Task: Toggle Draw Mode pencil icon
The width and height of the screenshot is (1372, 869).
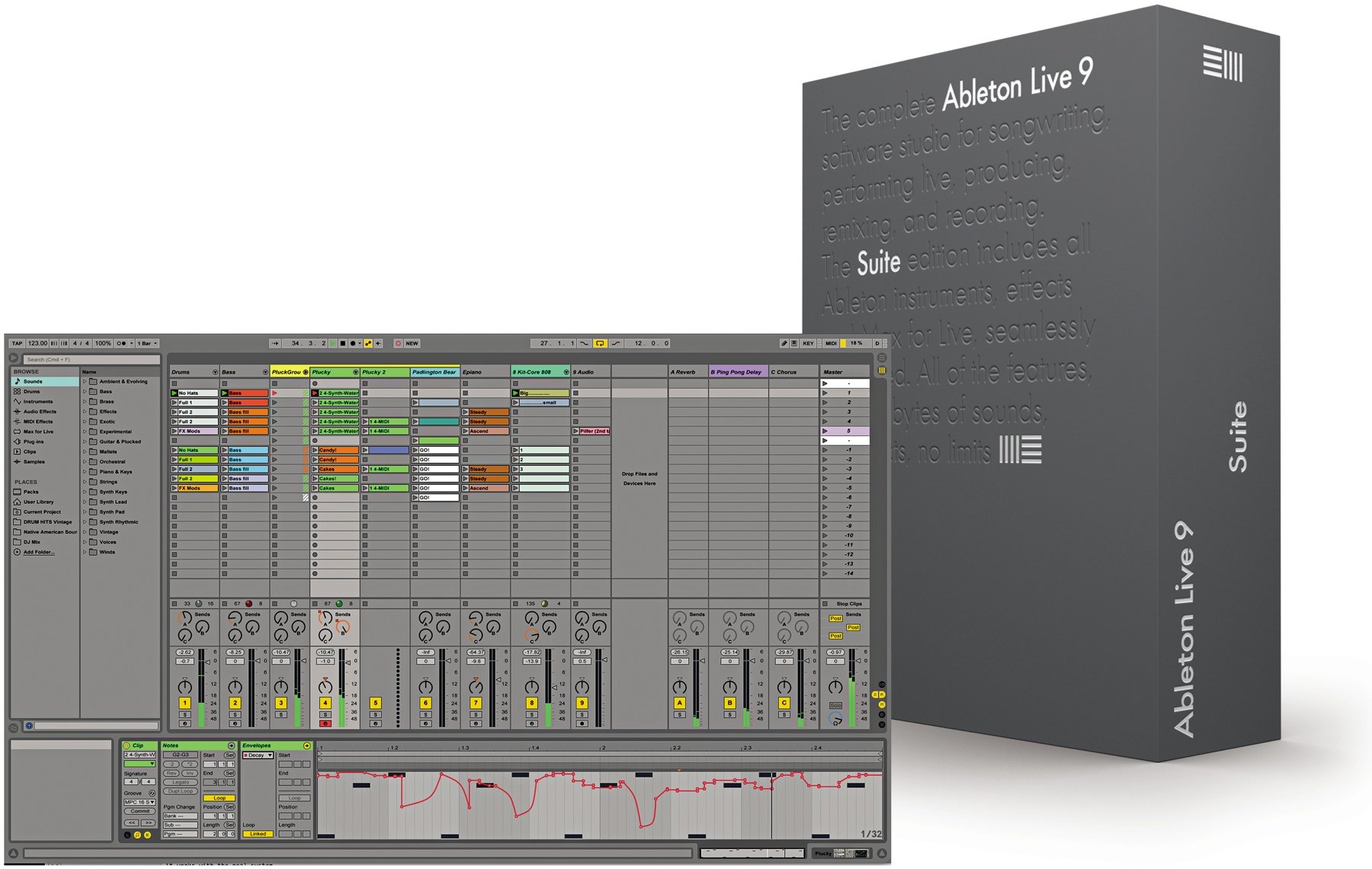Action: click(784, 344)
